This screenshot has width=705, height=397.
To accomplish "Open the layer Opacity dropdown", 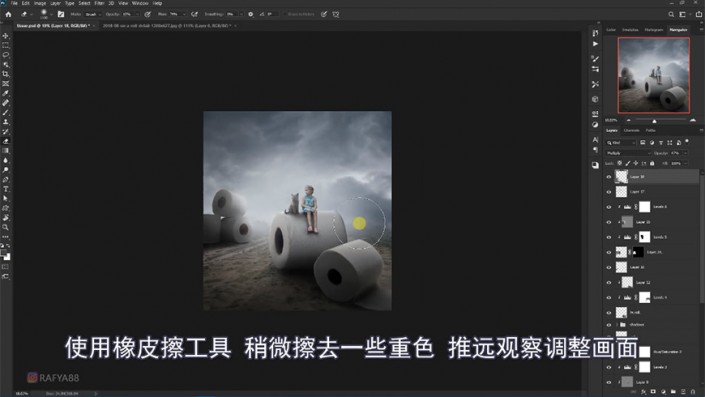I will [x=685, y=153].
